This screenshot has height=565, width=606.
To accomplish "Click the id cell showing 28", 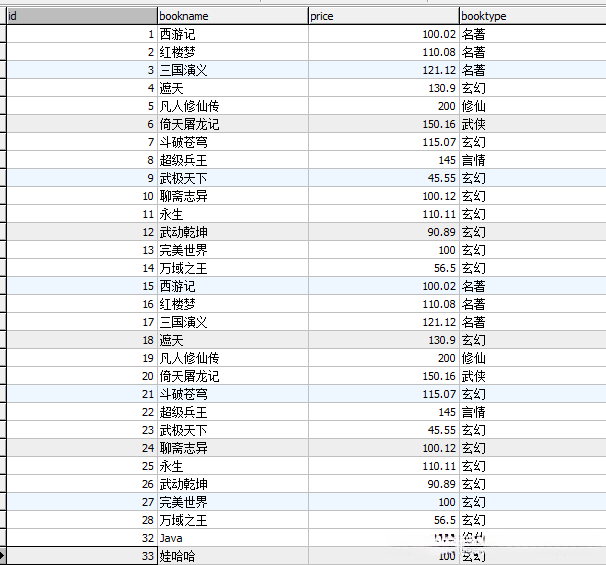I will (82, 520).
